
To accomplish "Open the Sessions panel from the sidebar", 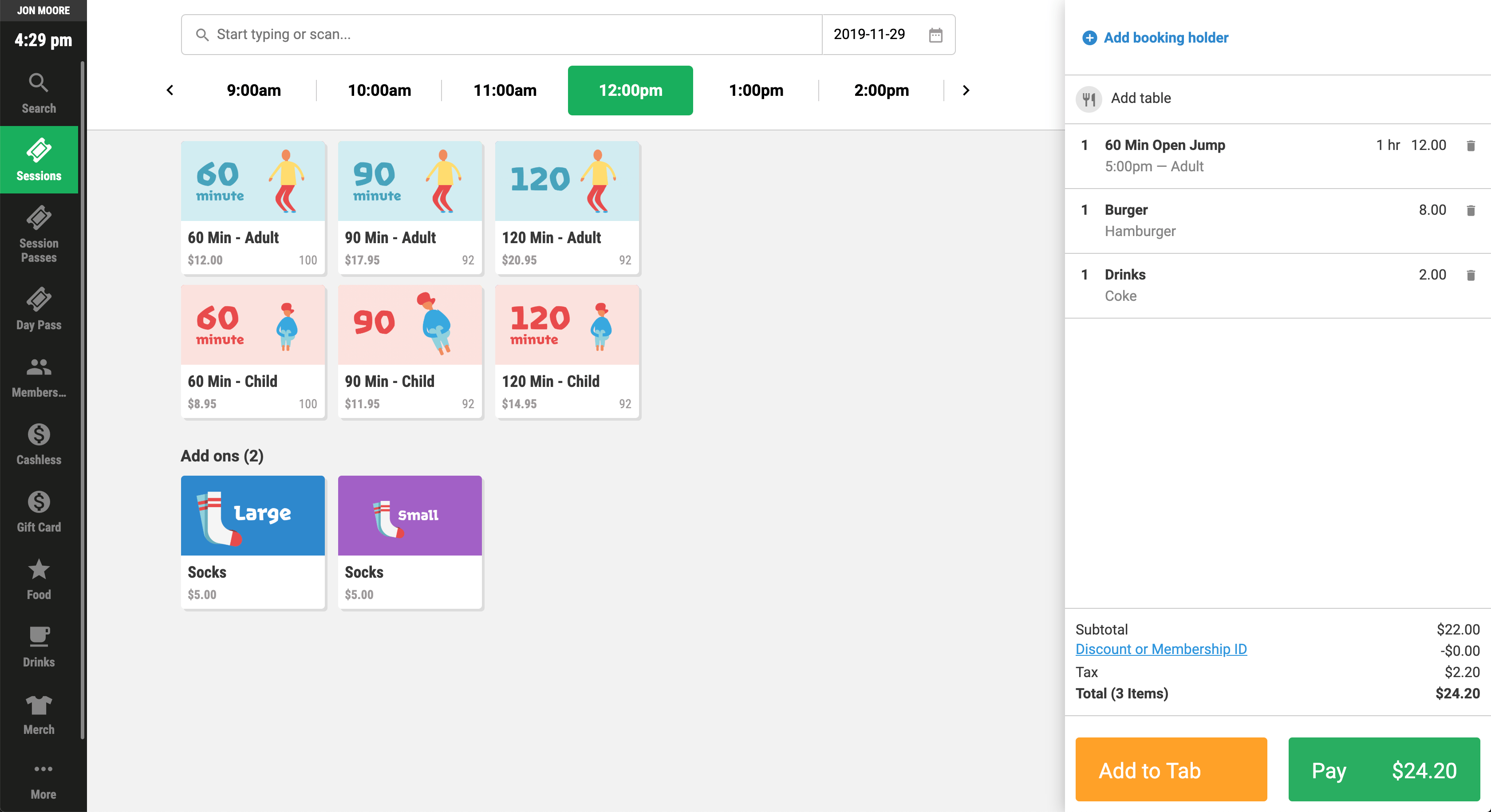I will click(x=38, y=159).
